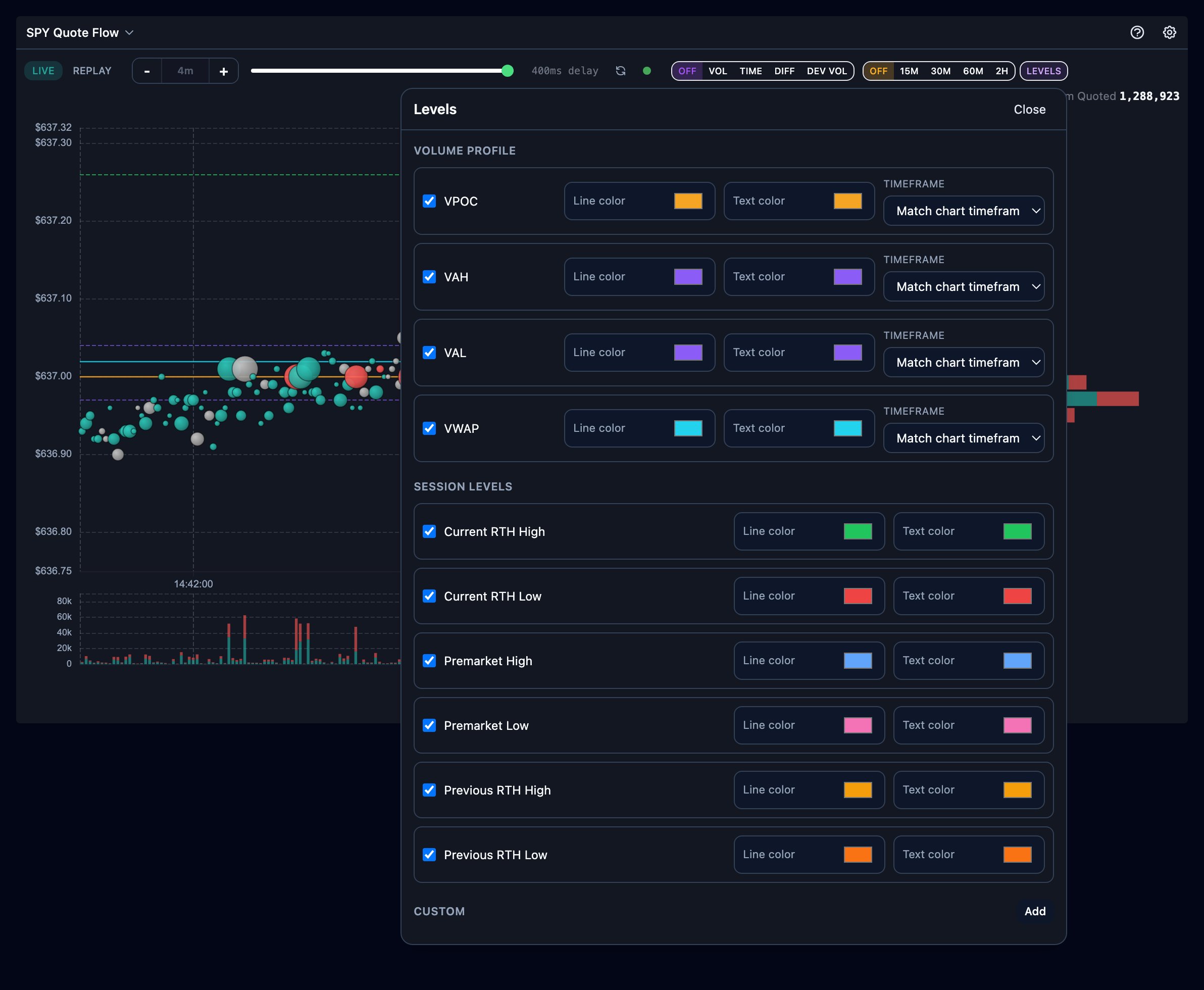Image resolution: width=1204 pixels, height=990 pixels.
Task: Open the help question mark icon
Action: point(1137,32)
